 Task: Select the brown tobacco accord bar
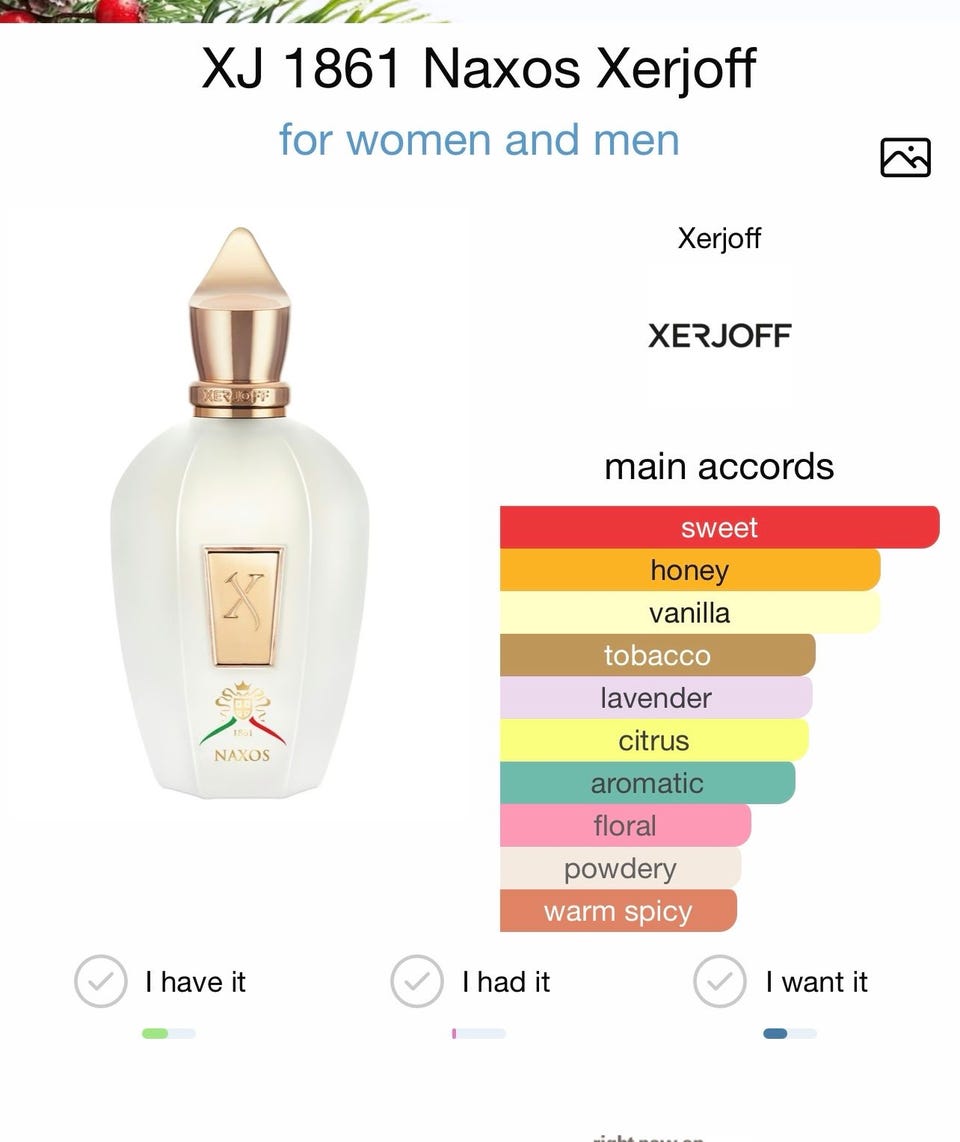pos(658,655)
